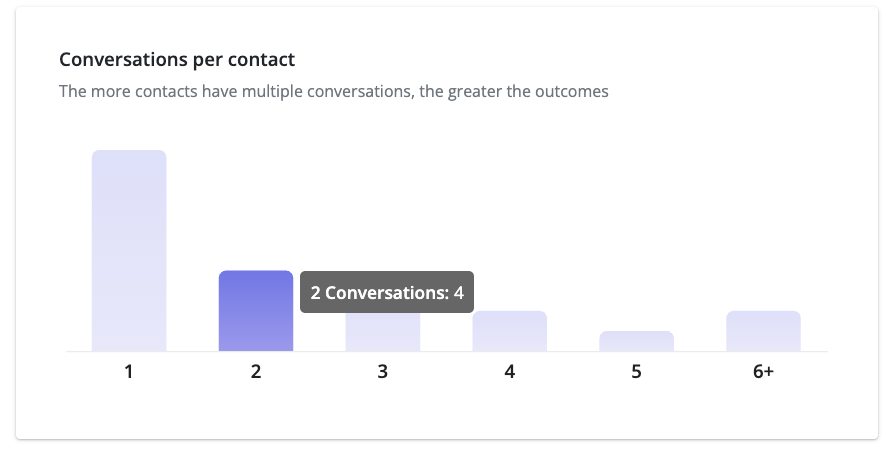Click the word "outcomes" in the subtitle
The height and width of the screenshot is (456, 892).
click(x=573, y=92)
